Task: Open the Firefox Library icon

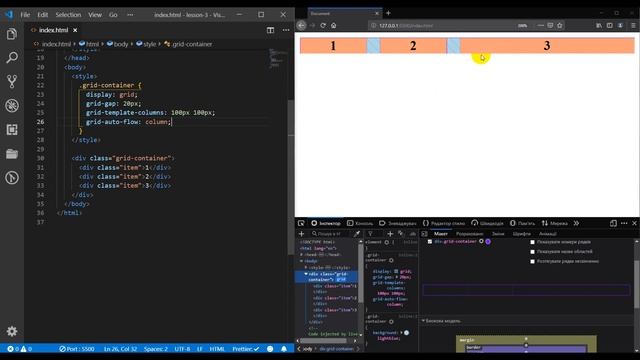Action: pos(599,25)
